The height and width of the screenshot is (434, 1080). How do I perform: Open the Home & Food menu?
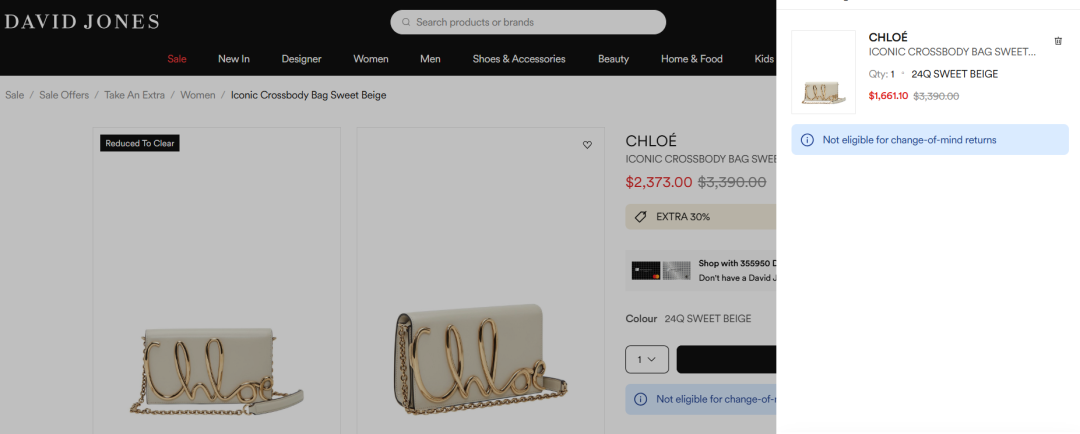point(691,59)
